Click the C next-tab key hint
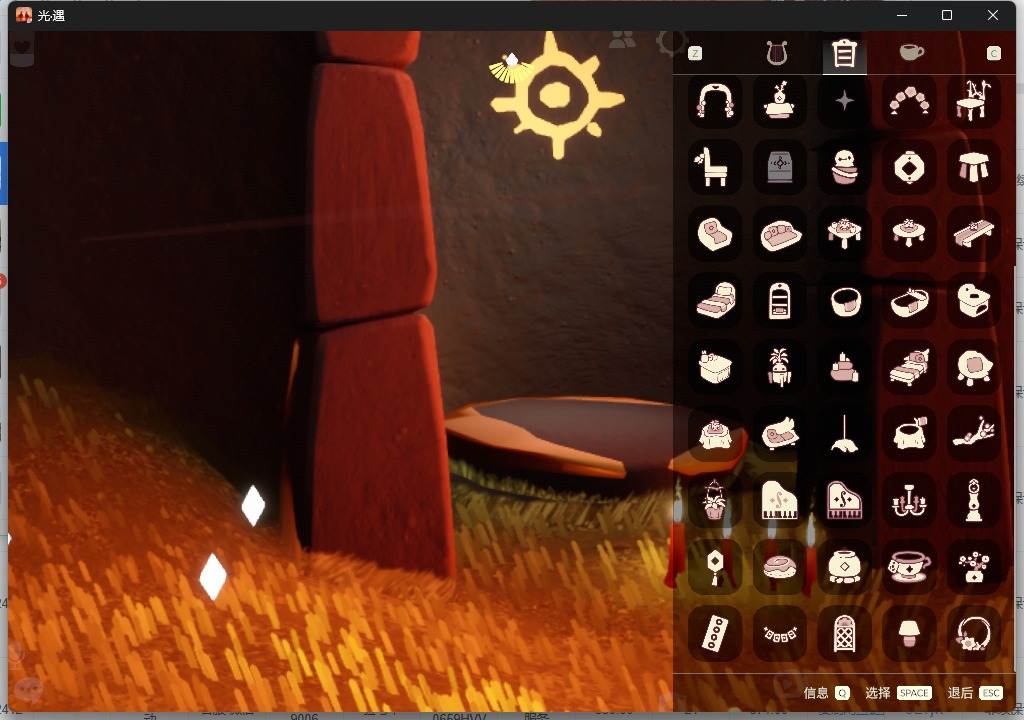The width and height of the screenshot is (1024, 720). (993, 54)
